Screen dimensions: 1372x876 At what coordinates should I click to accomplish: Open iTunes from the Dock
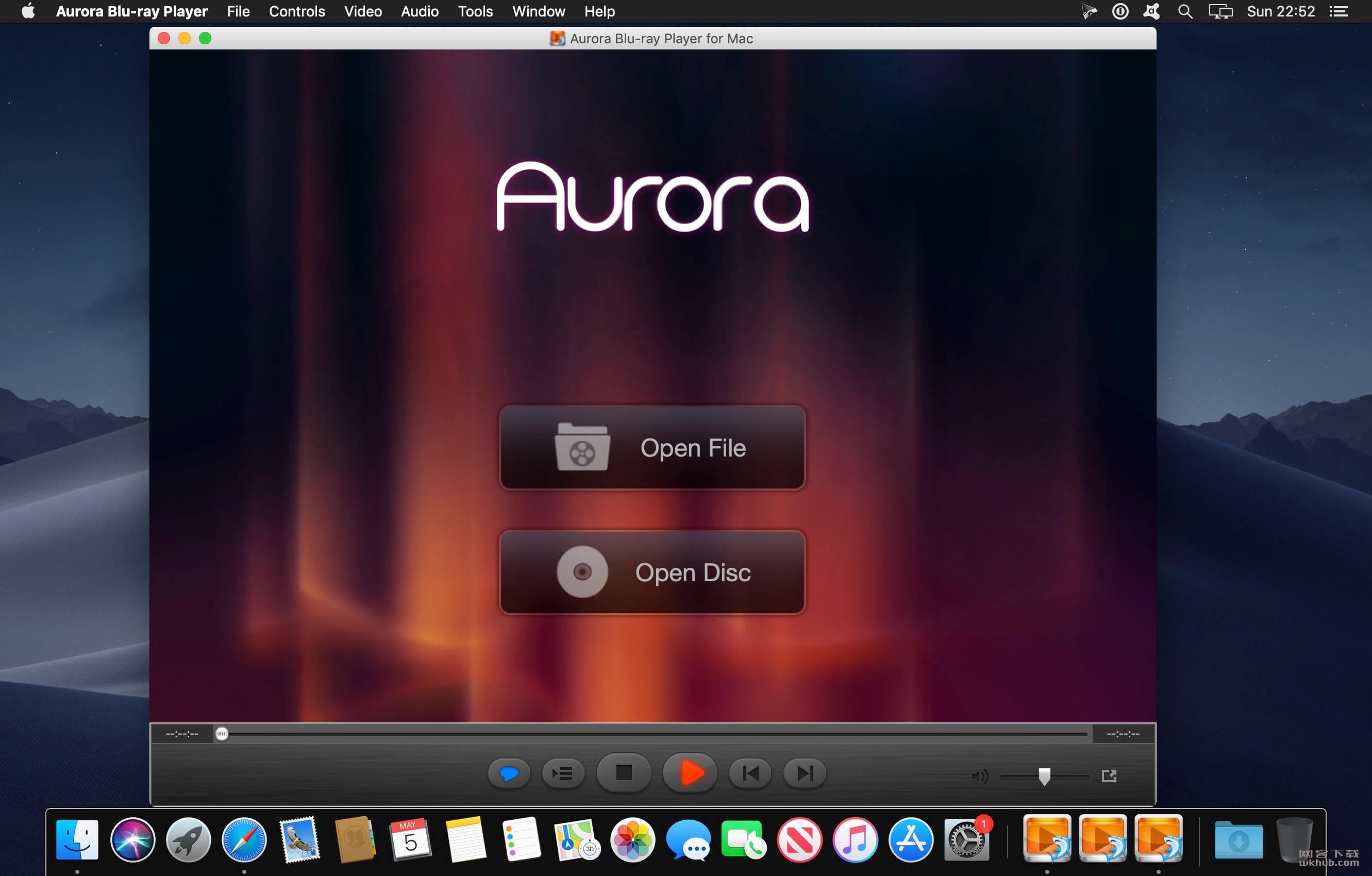(x=855, y=839)
